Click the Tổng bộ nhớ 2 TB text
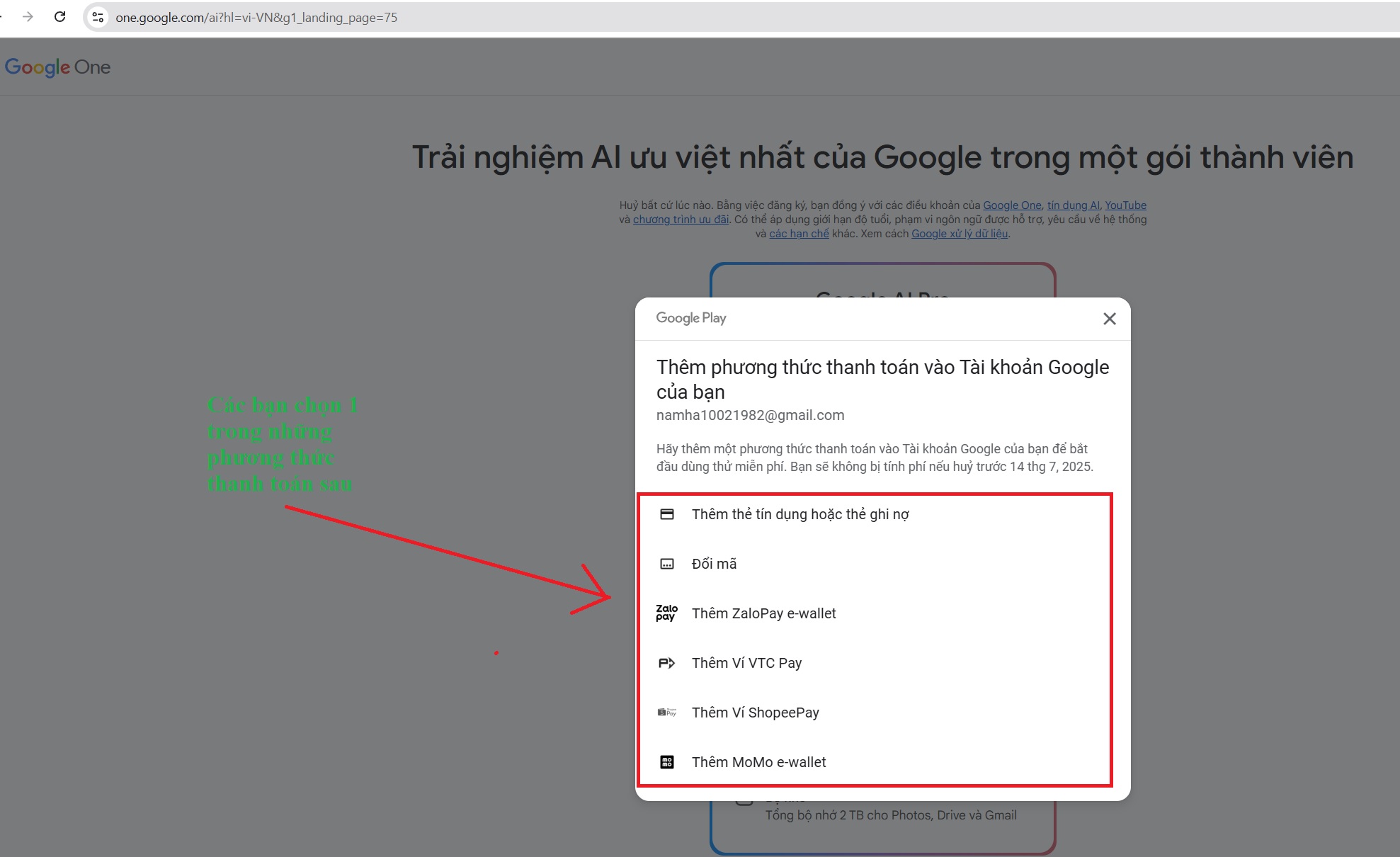1400x857 pixels. pyautogui.click(x=891, y=815)
